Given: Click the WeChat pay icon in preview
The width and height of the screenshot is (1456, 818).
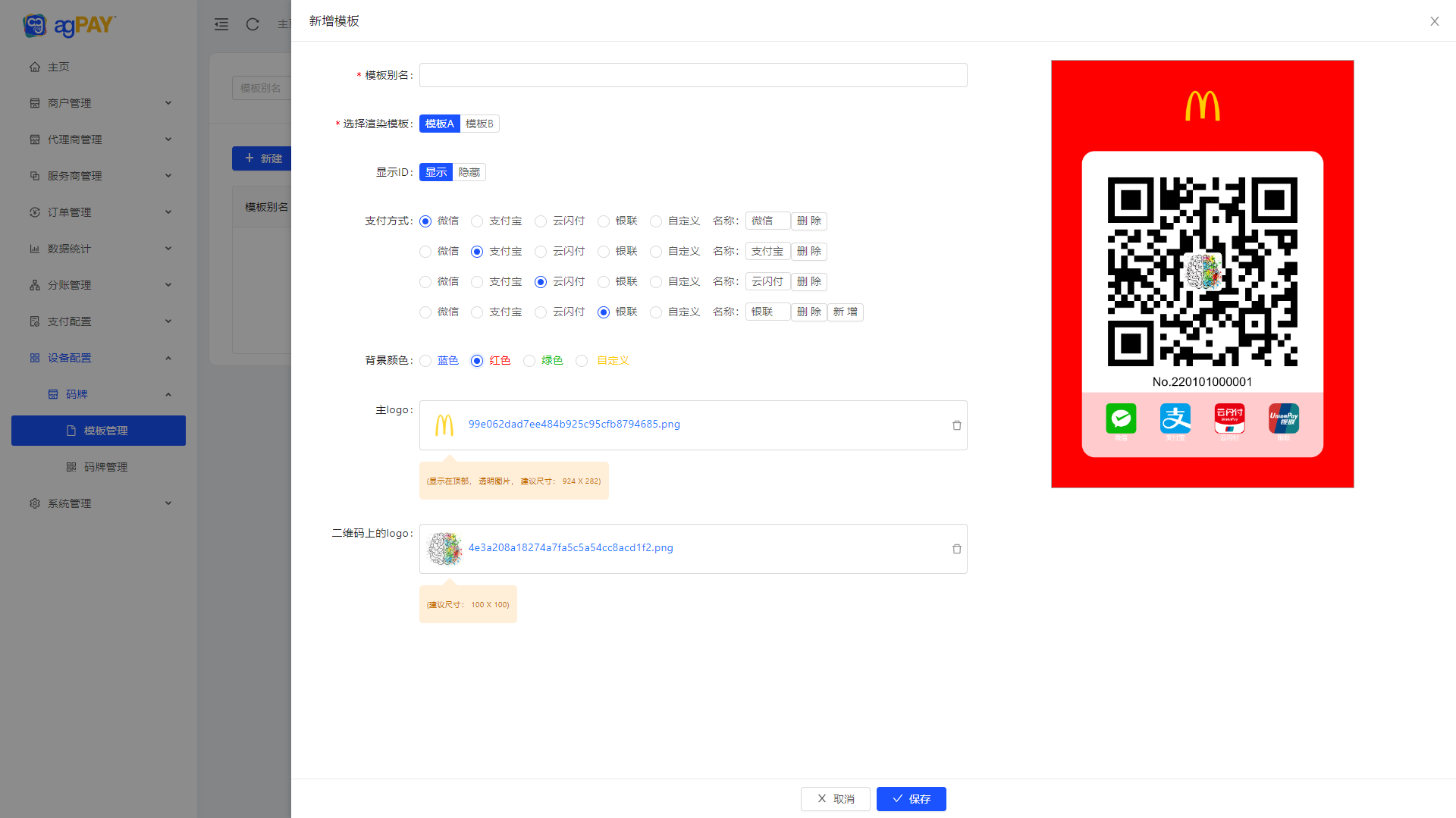Looking at the screenshot, I should tap(1121, 418).
